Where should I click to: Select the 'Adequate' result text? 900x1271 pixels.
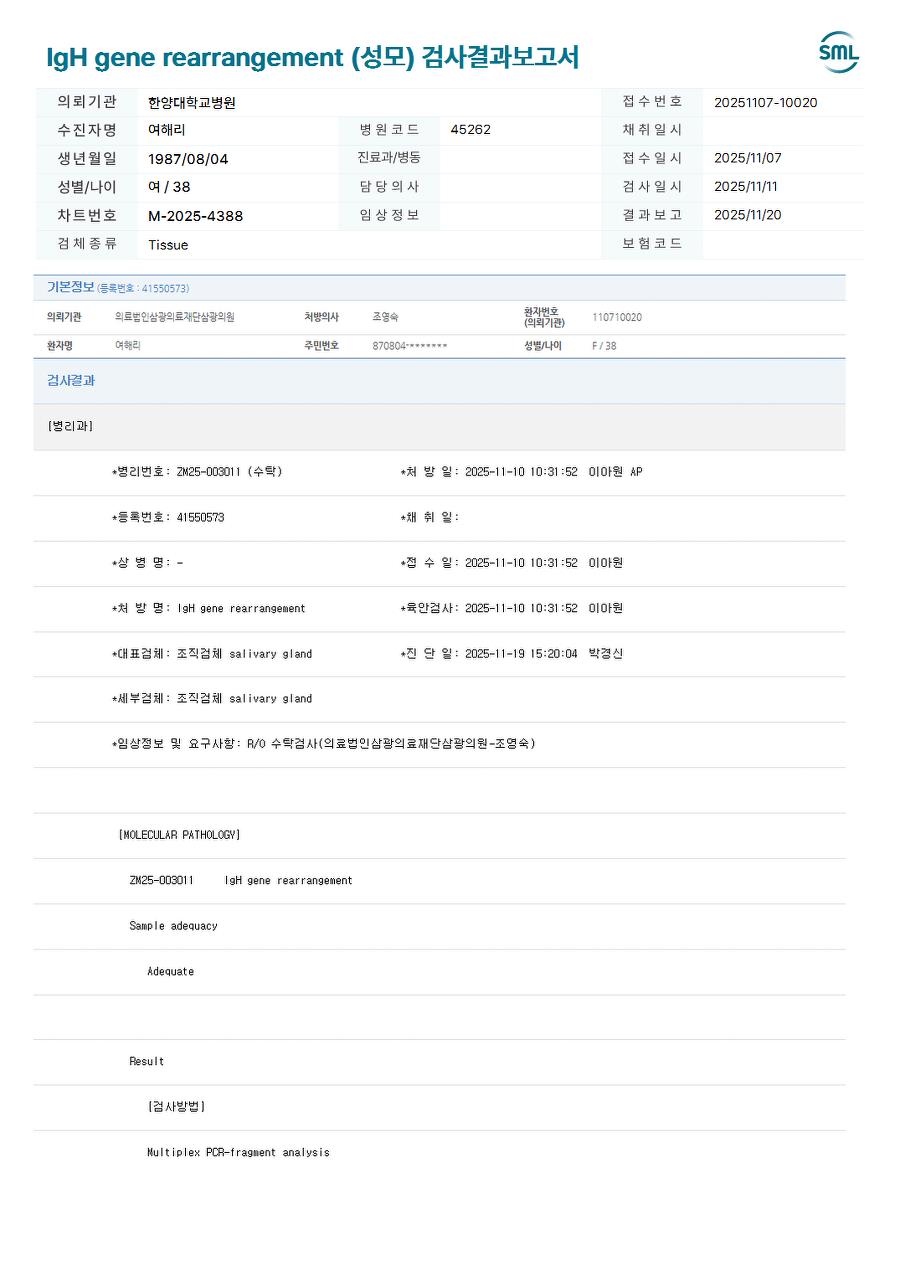(x=170, y=972)
